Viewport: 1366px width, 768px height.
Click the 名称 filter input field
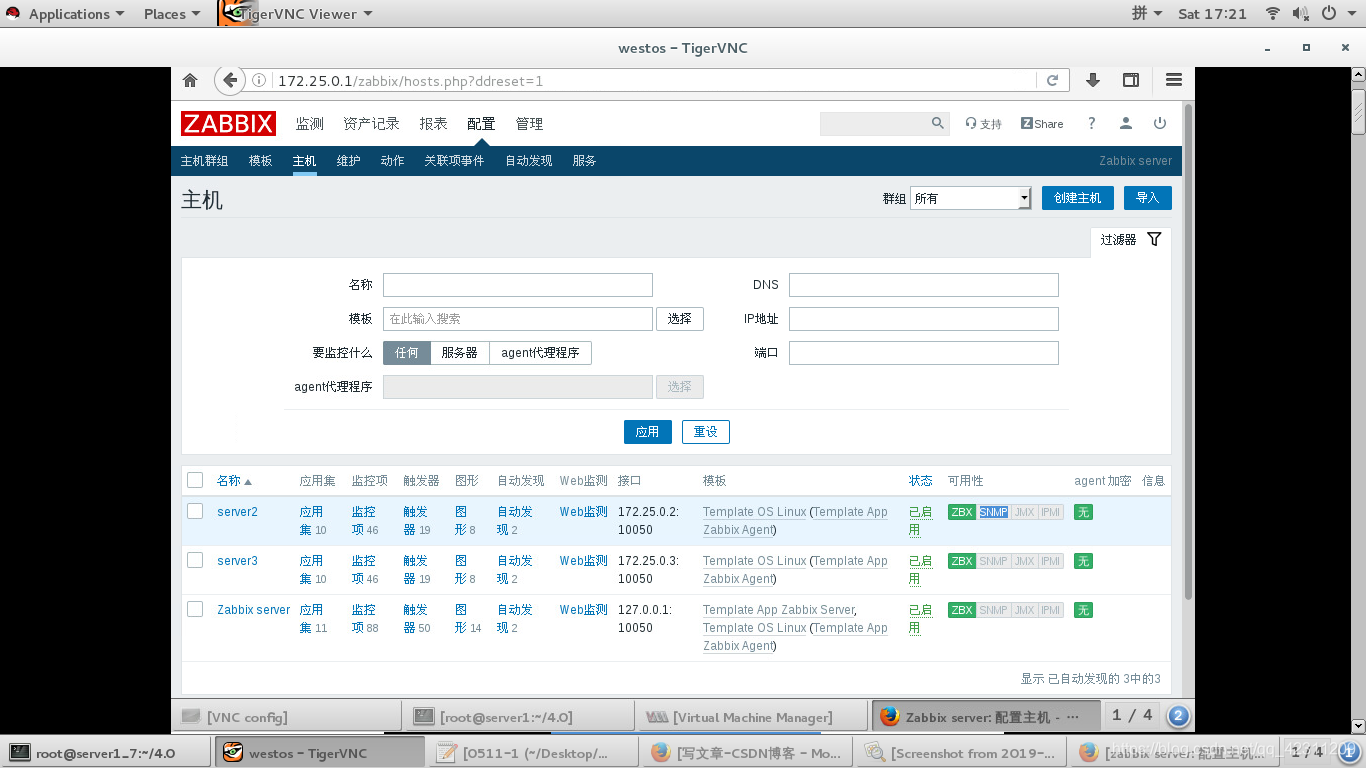518,285
